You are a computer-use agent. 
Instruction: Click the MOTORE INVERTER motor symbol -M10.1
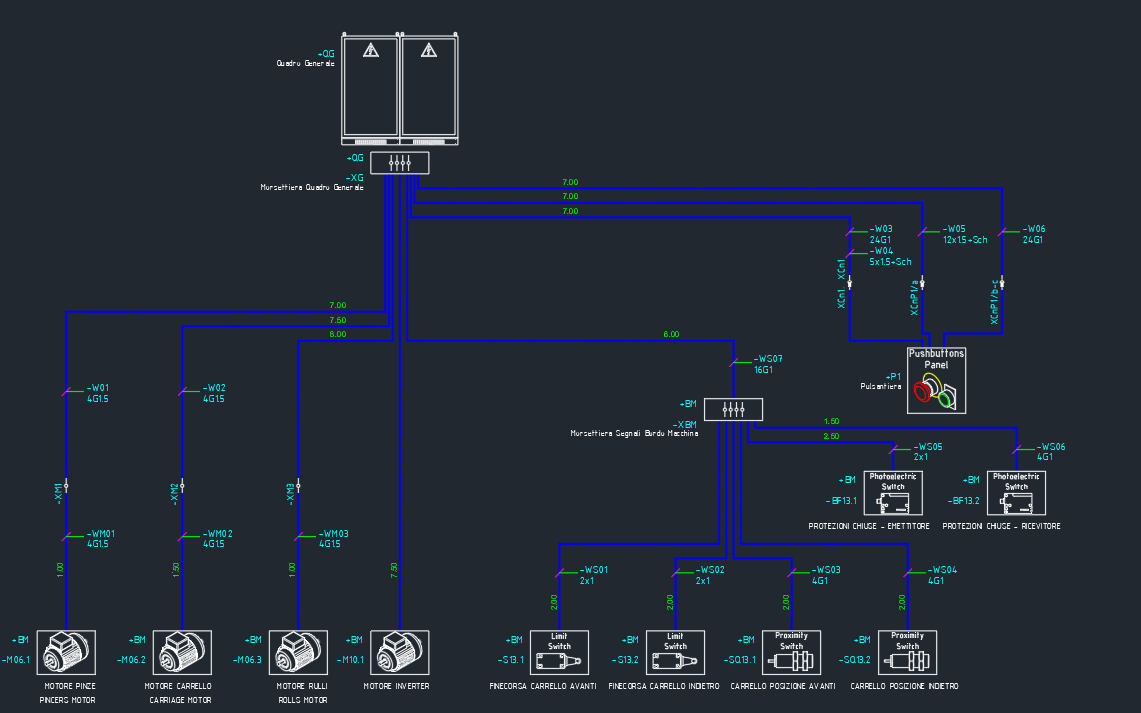coord(399,651)
